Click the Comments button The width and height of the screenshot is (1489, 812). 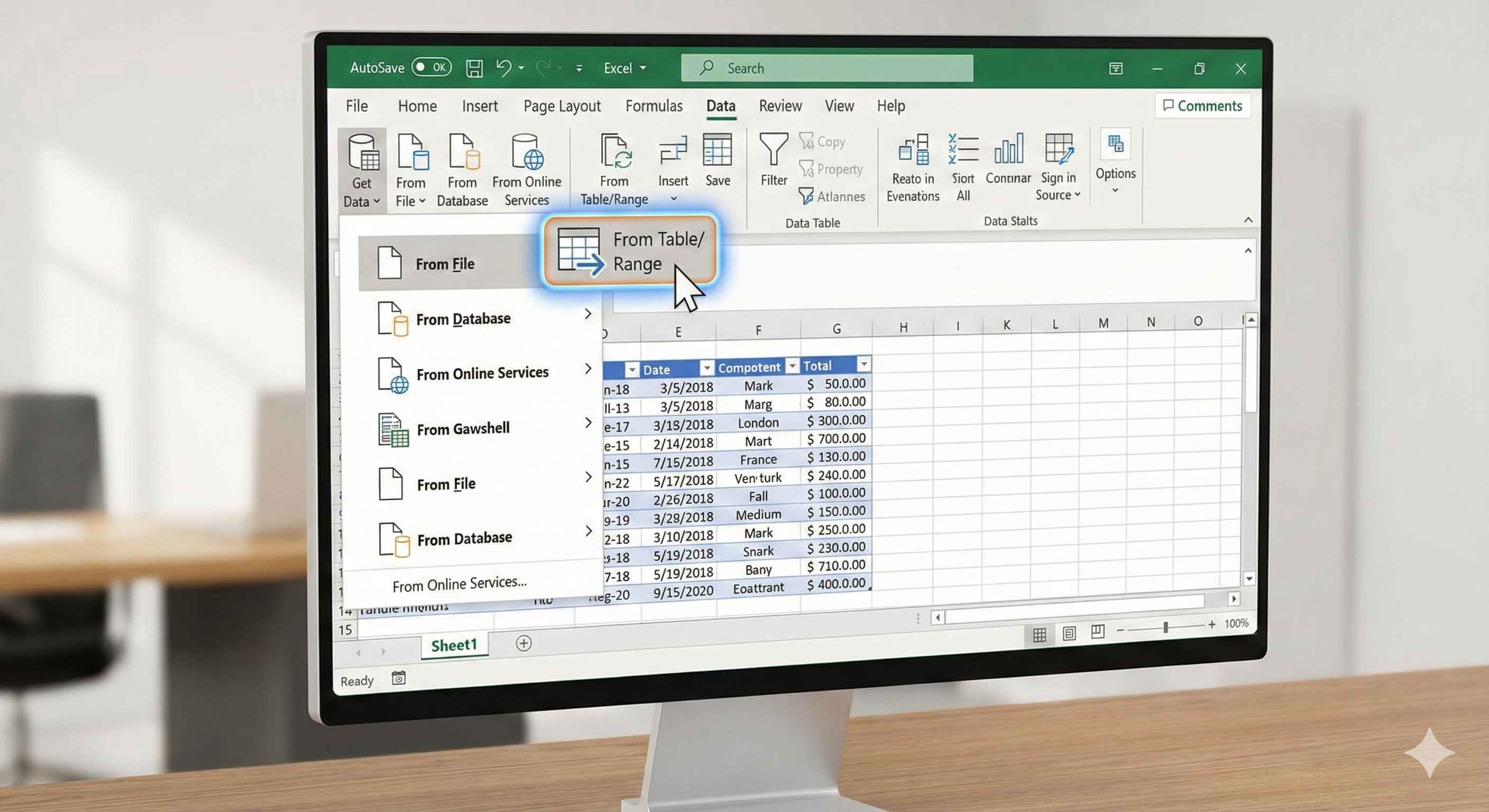point(1202,106)
